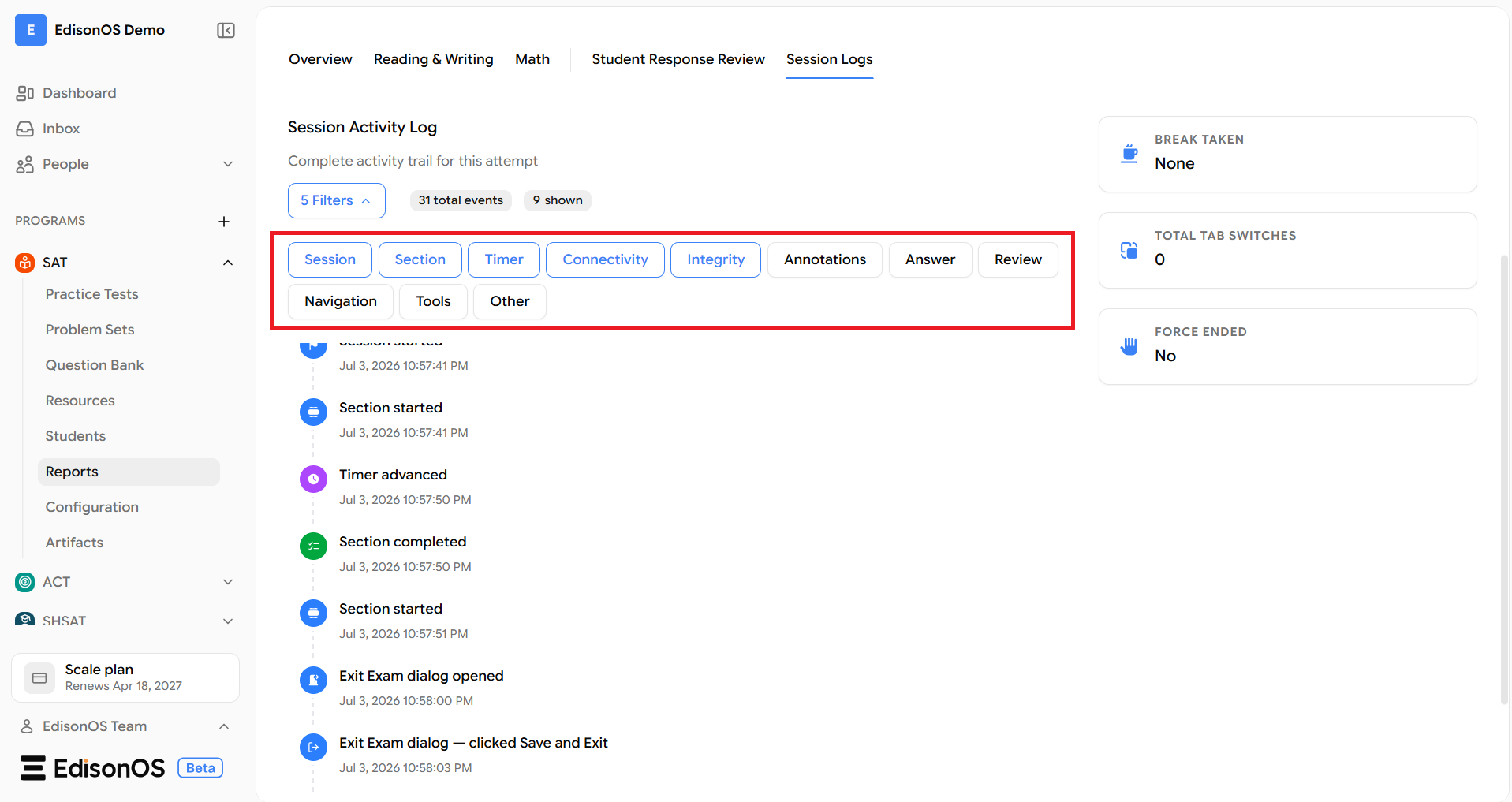
Task: Click the Force Ended hand icon
Action: click(x=1129, y=346)
